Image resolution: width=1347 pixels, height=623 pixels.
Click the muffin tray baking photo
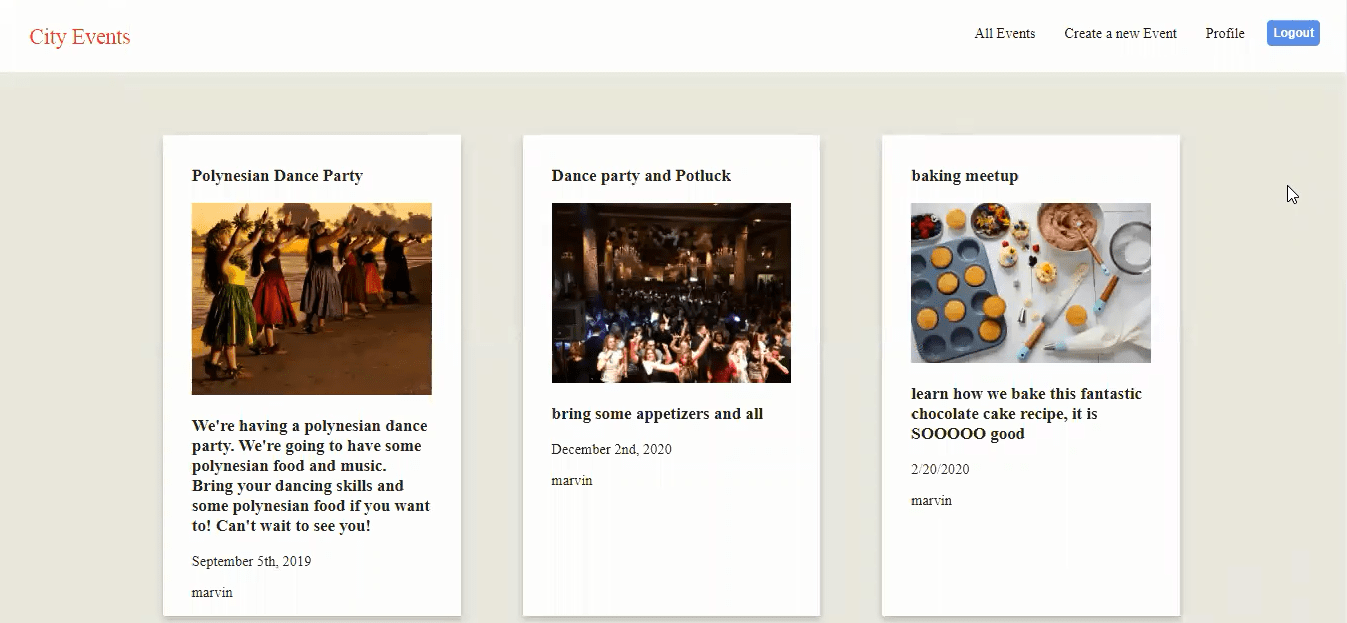[1031, 283]
